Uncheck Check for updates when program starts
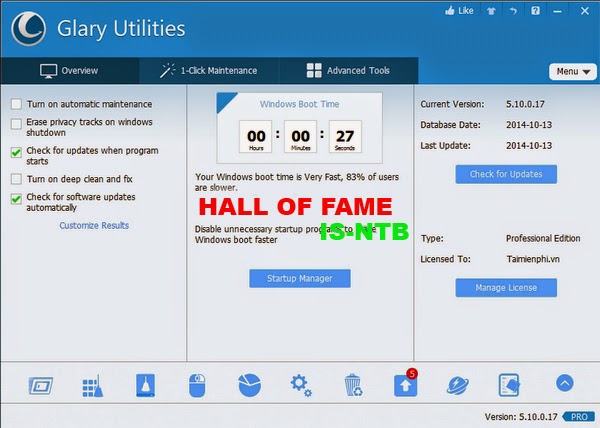 coord(16,153)
